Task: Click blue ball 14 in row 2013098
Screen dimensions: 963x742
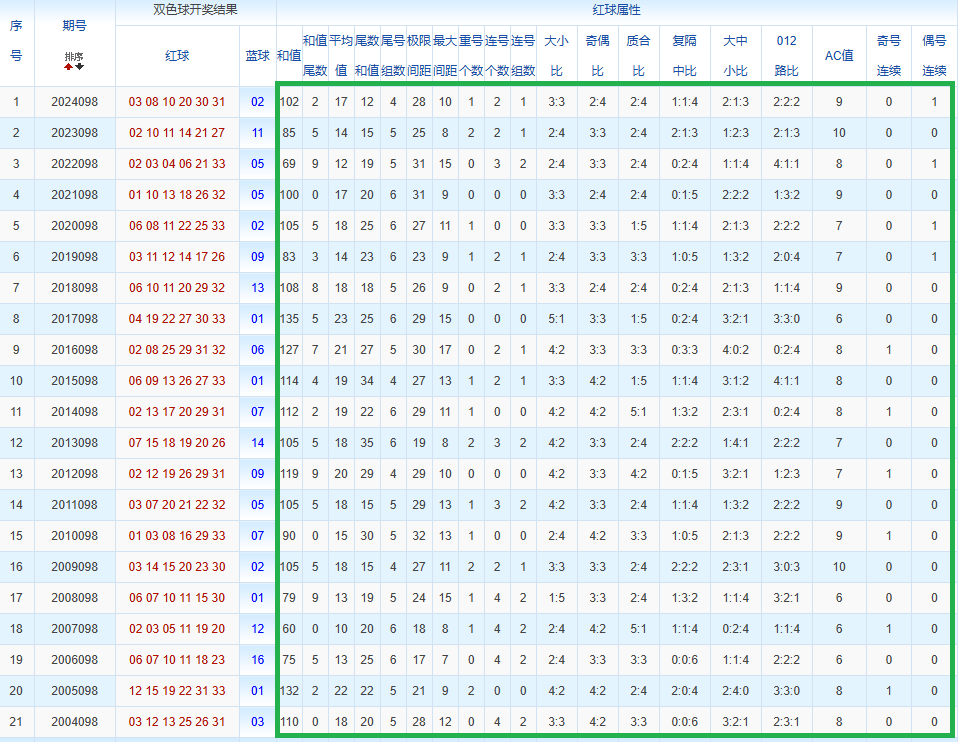Action: [257, 443]
